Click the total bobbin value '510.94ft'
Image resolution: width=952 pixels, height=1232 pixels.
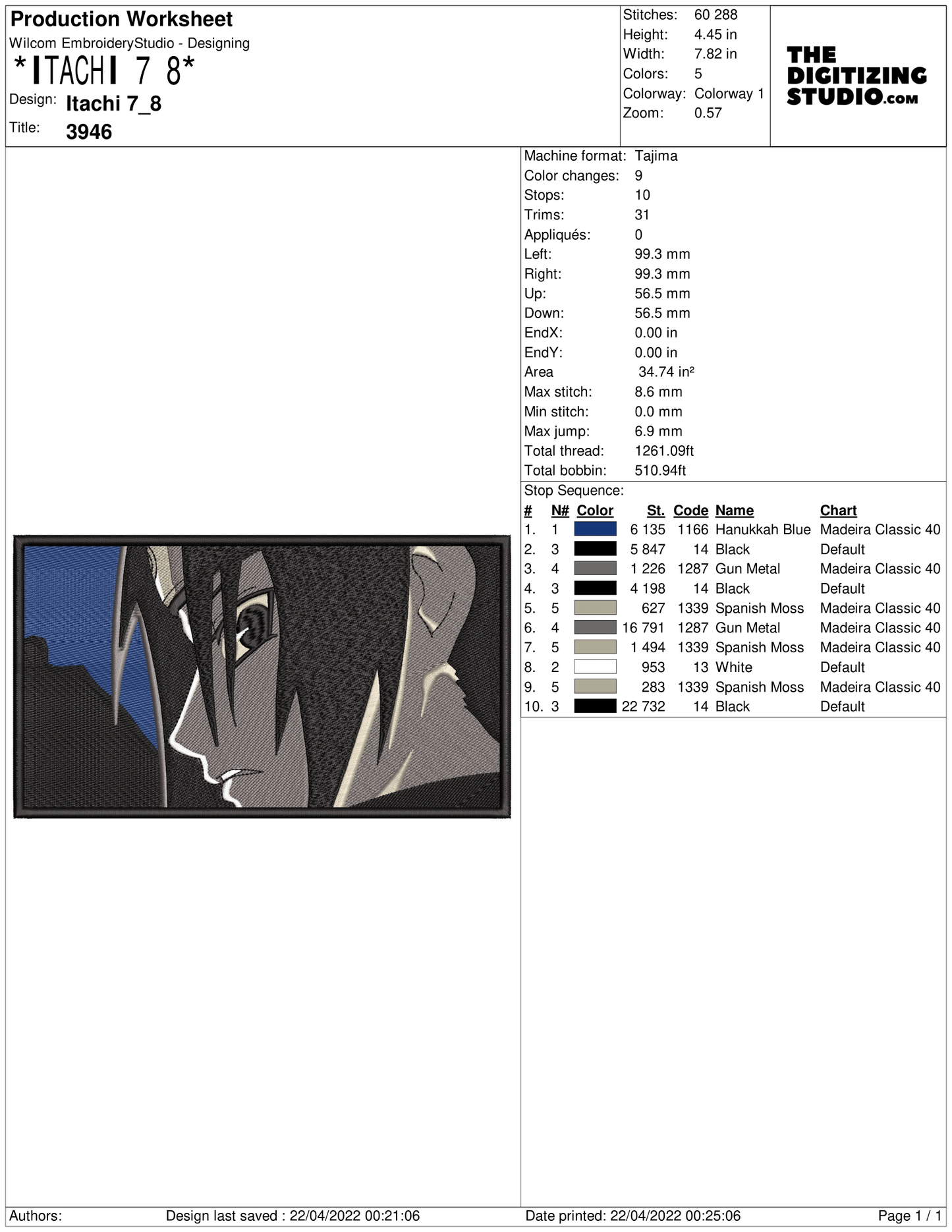pyautogui.click(x=660, y=470)
